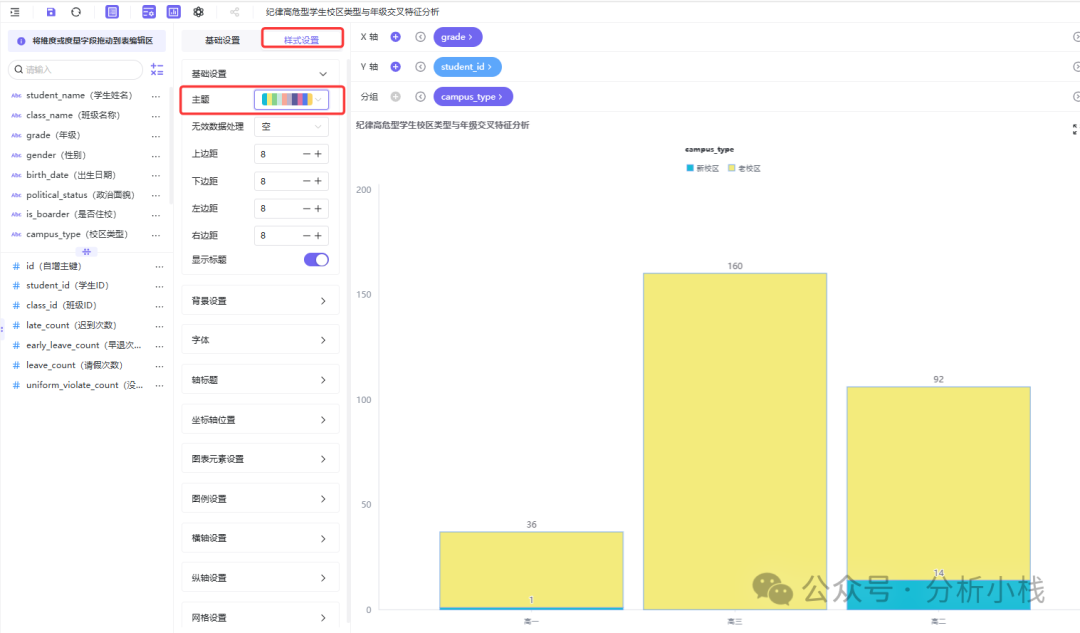This screenshot has height=633, width=1080.
Task: Open more options for late_count field
Action: click(x=159, y=326)
